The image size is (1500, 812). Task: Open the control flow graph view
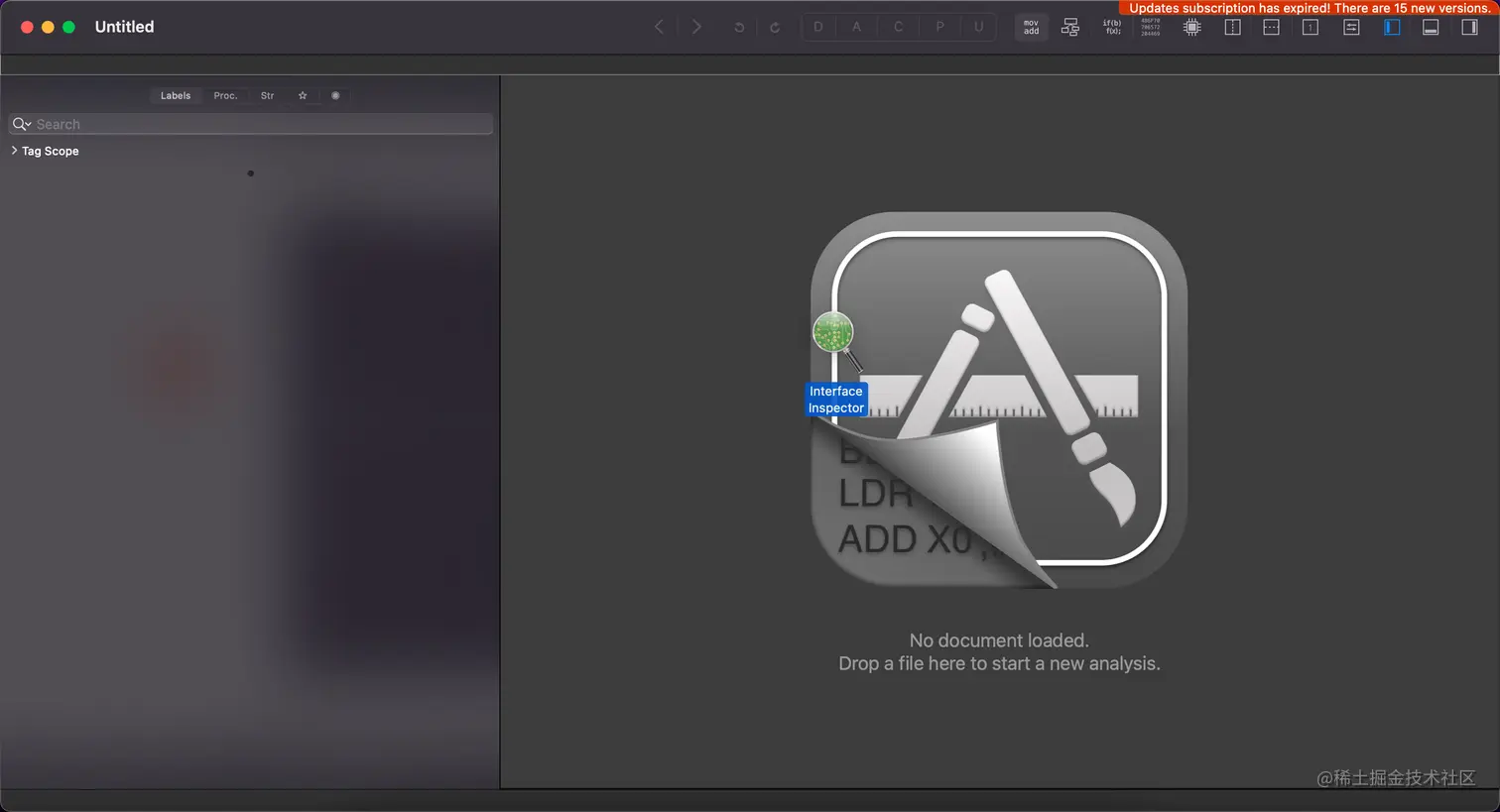click(1070, 27)
